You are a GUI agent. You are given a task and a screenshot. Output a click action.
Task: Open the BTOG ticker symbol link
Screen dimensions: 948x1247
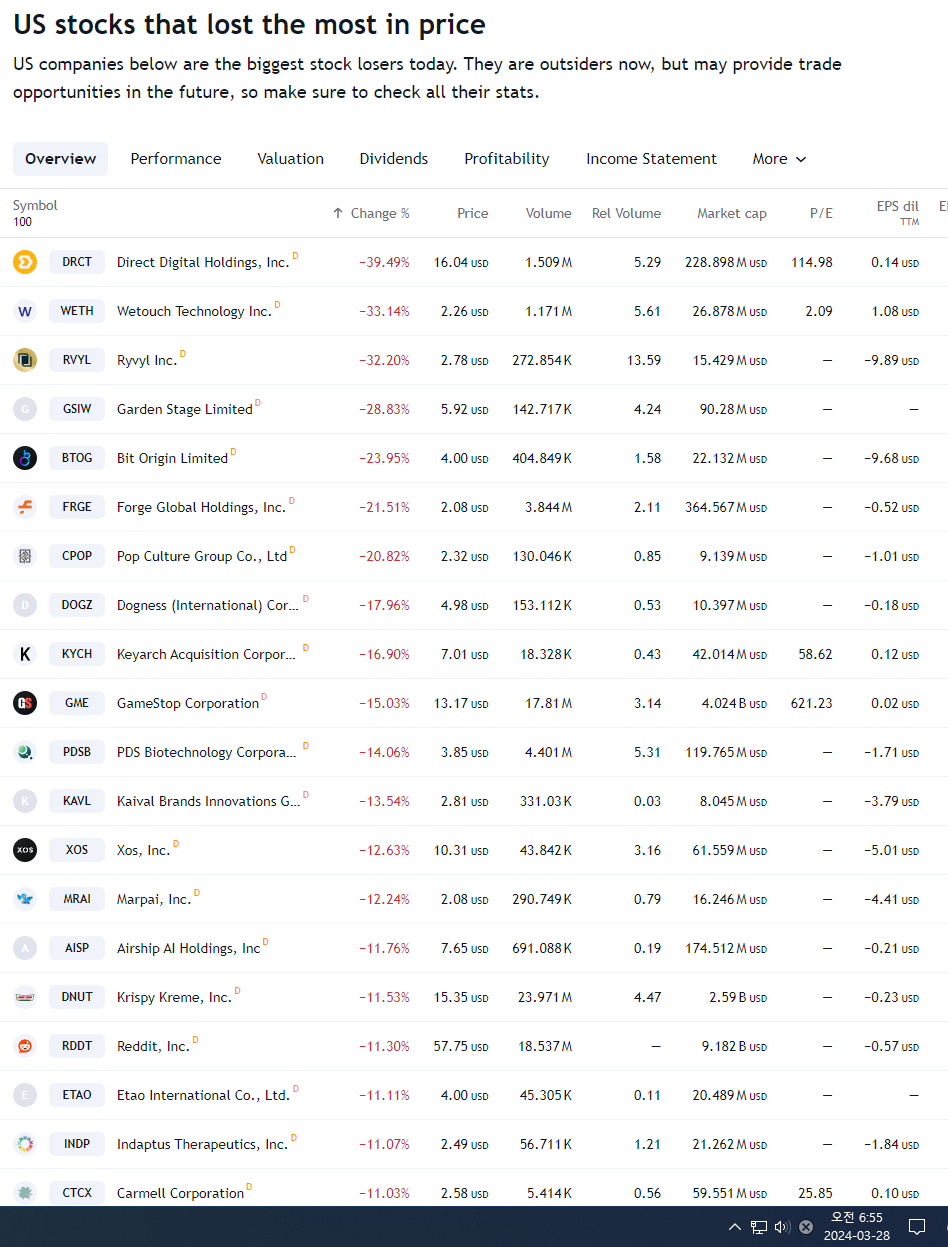click(77, 458)
